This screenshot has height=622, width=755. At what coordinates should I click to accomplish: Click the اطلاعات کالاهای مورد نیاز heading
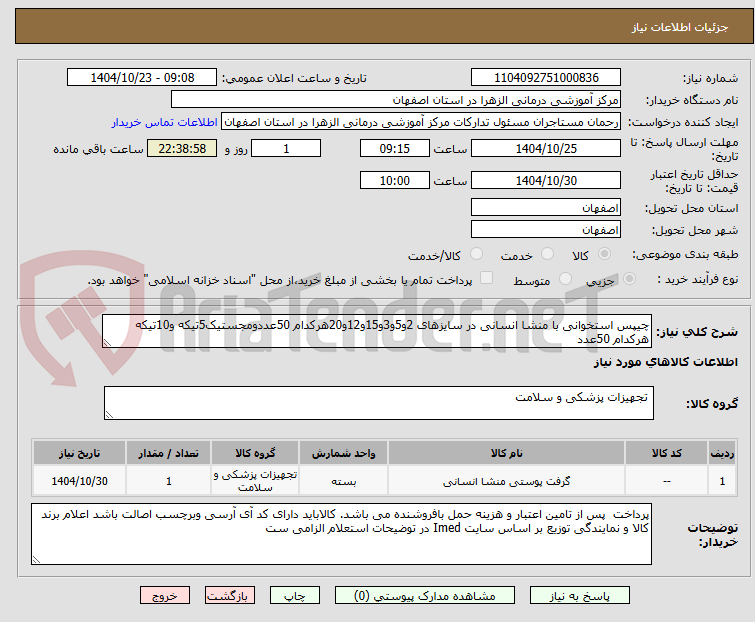665,362
